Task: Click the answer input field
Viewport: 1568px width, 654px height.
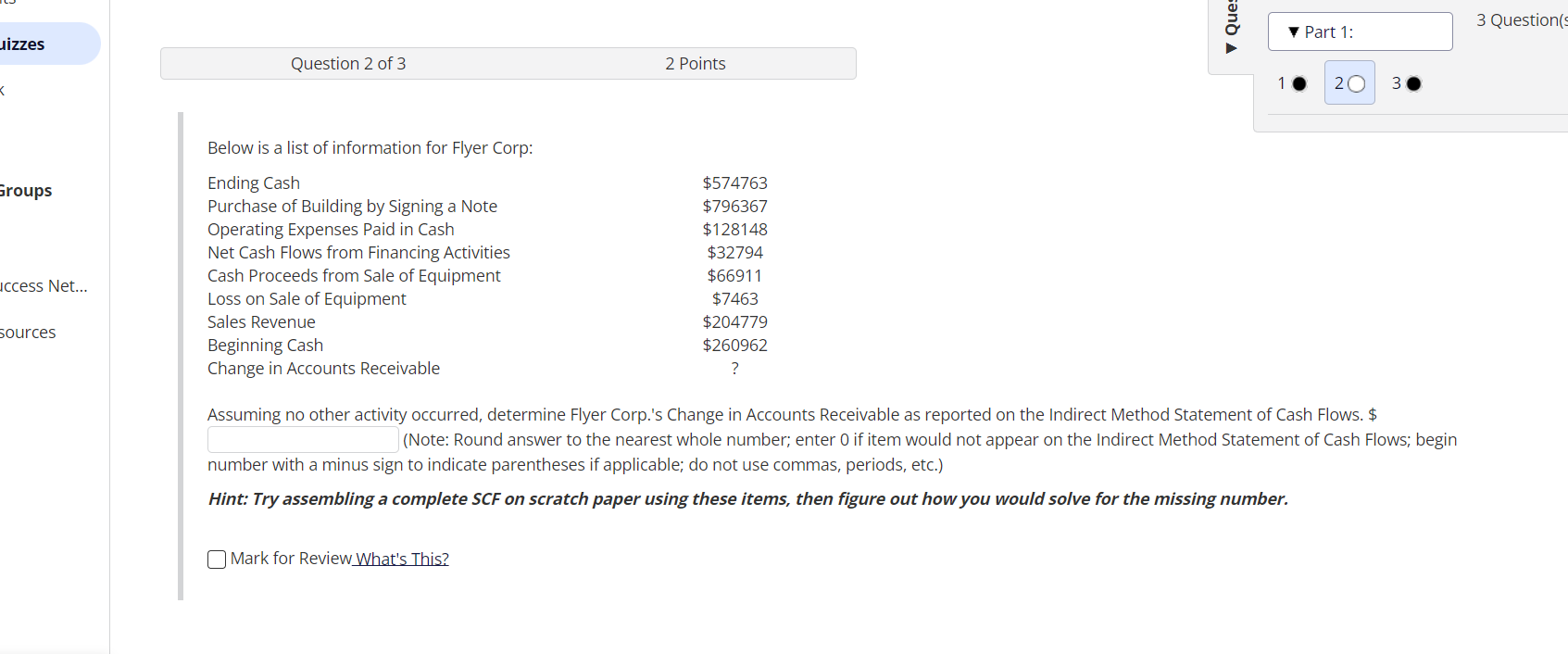Action: tap(302, 439)
